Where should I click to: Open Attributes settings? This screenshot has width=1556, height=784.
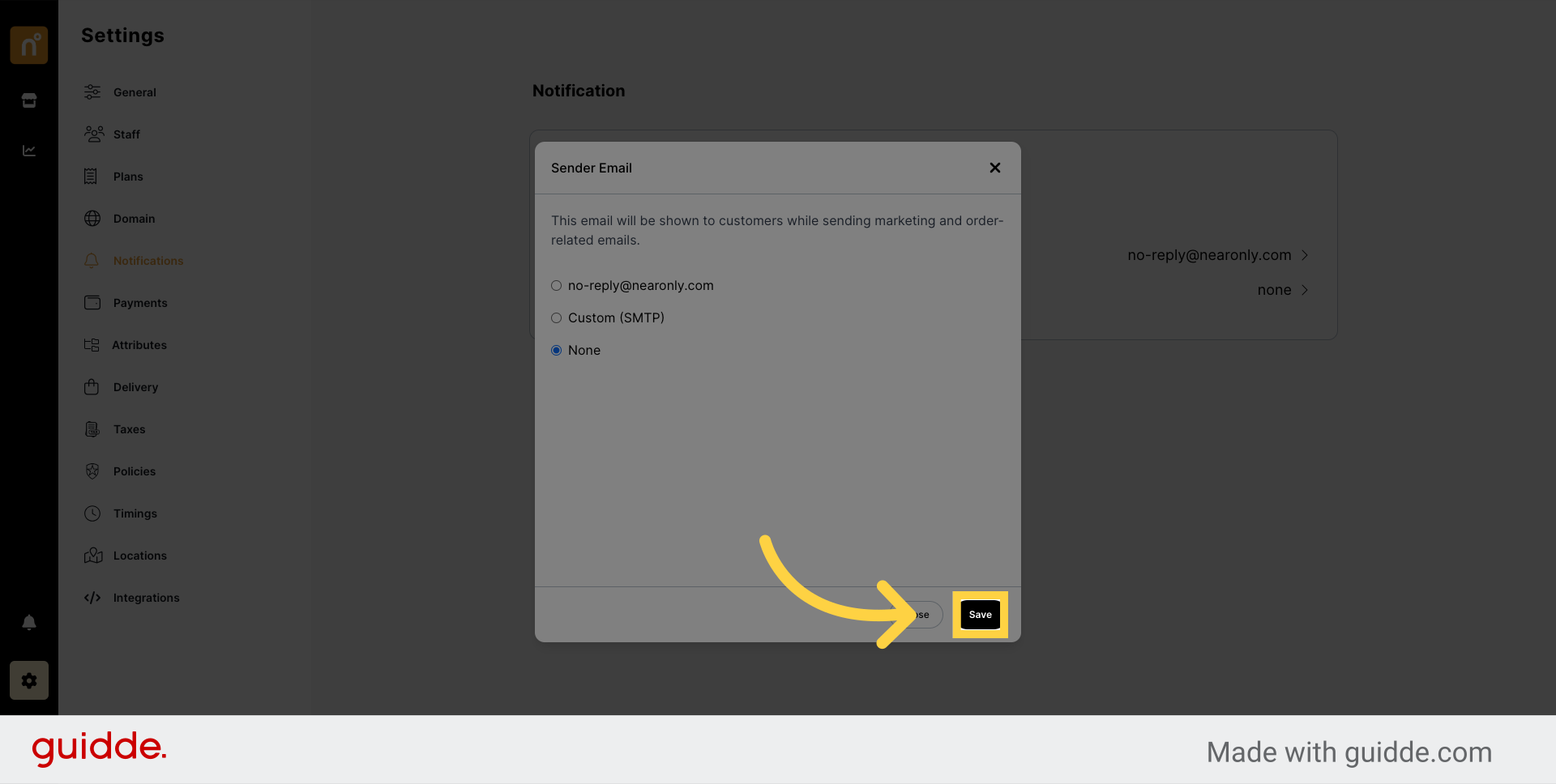[139, 345]
